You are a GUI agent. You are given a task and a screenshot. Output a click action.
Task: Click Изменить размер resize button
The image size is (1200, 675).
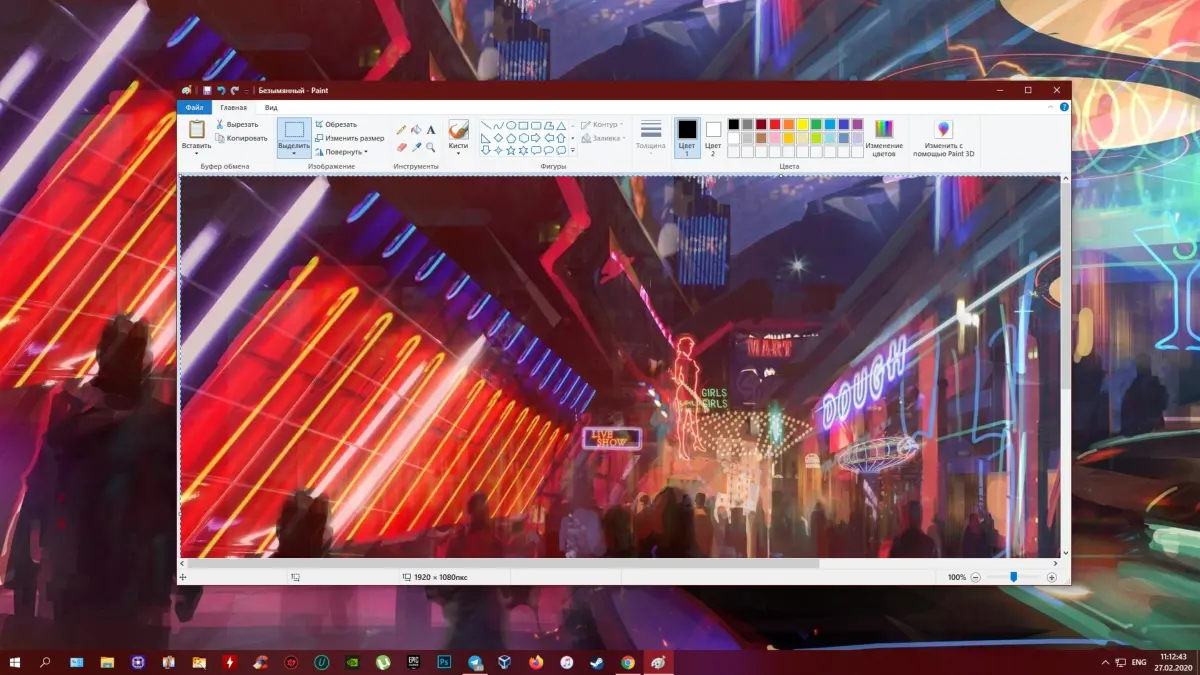pos(349,138)
